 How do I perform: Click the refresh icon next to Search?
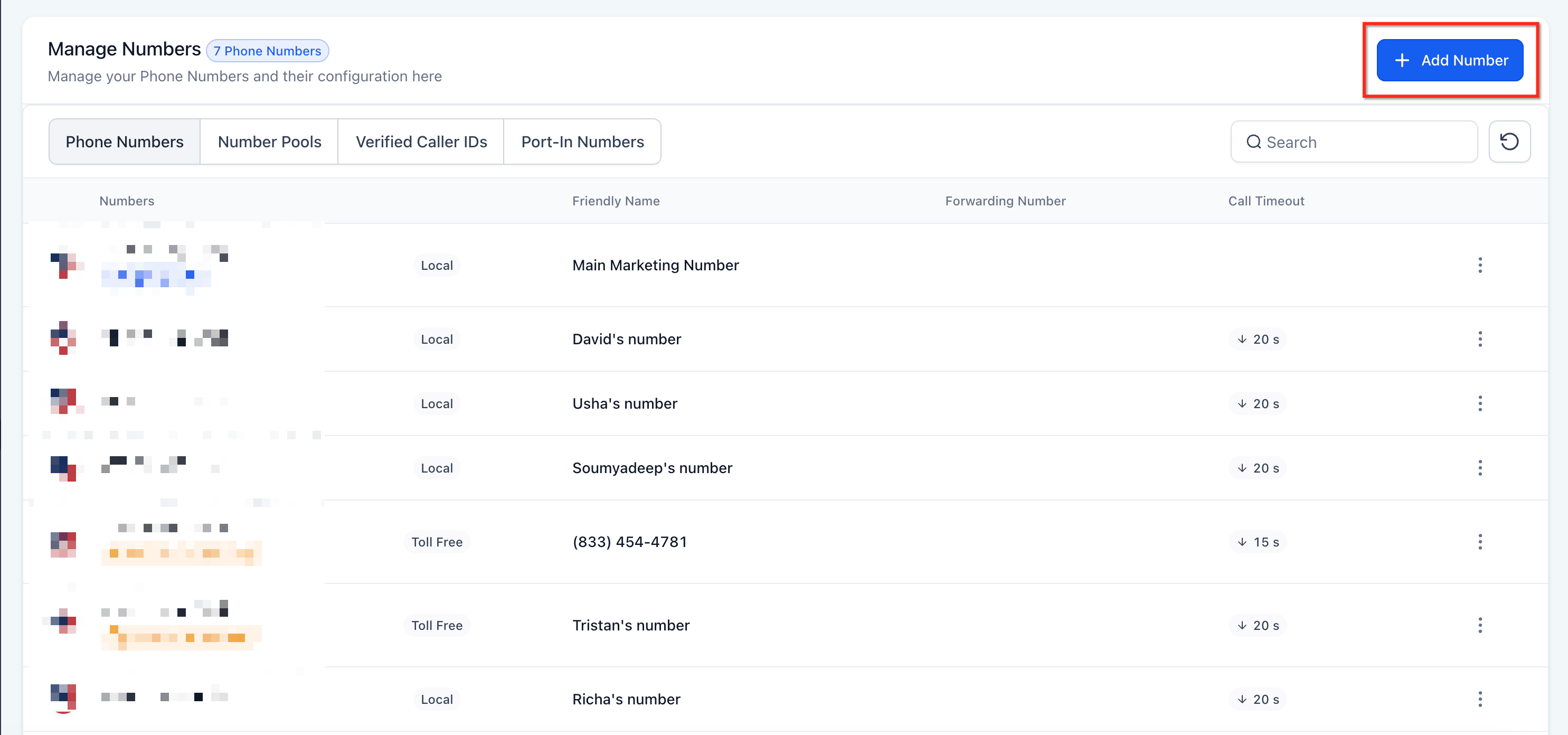point(1509,142)
